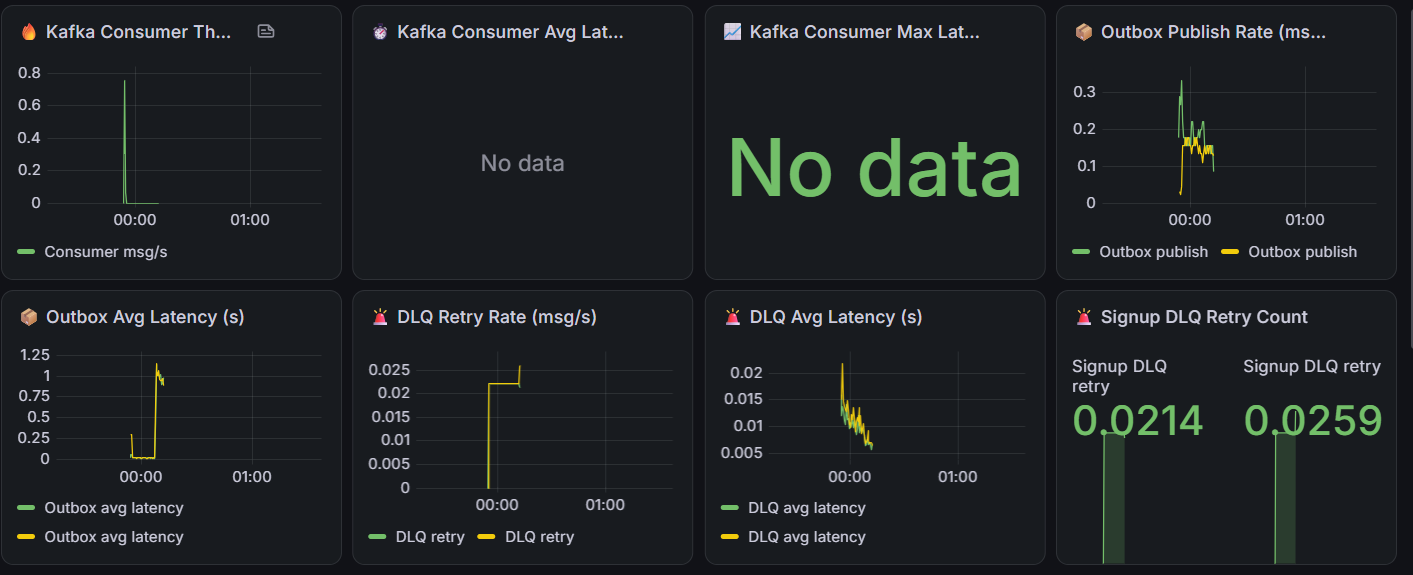Viewport: 1413px width, 575px height.
Task: Open Kafka Consumer Avg Latency panel title menu
Action: 510,31
